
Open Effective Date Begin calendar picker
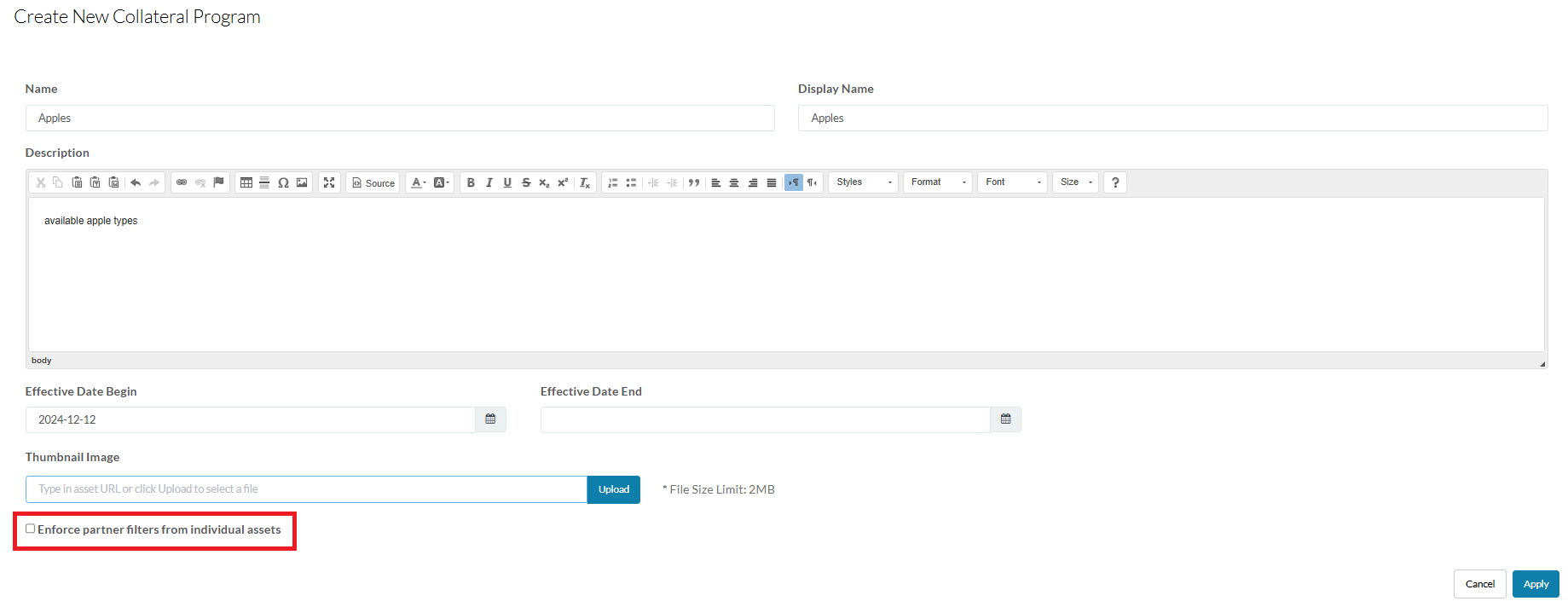(x=490, y=419)
